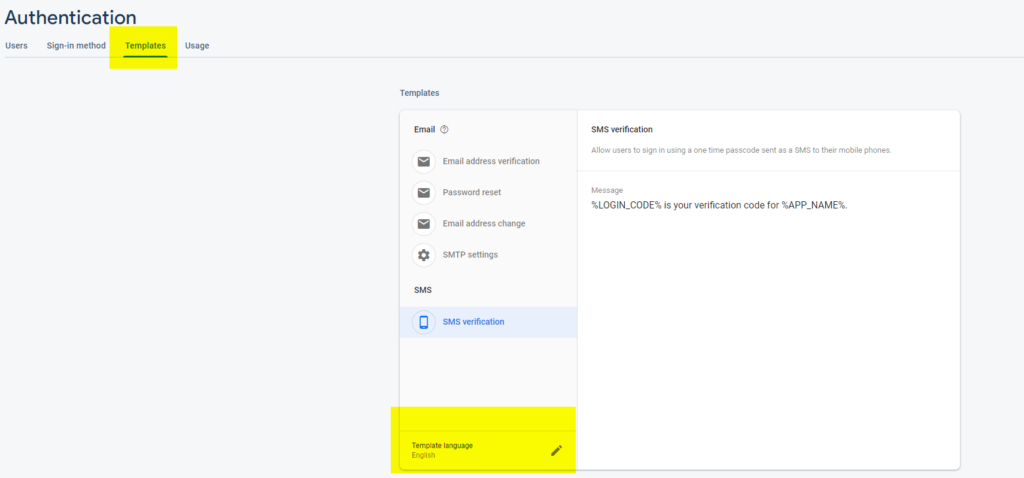The width and height of the screenshot is (1024, 478).
Task: Click the SMS verification panel title
Action: (622, 129)
